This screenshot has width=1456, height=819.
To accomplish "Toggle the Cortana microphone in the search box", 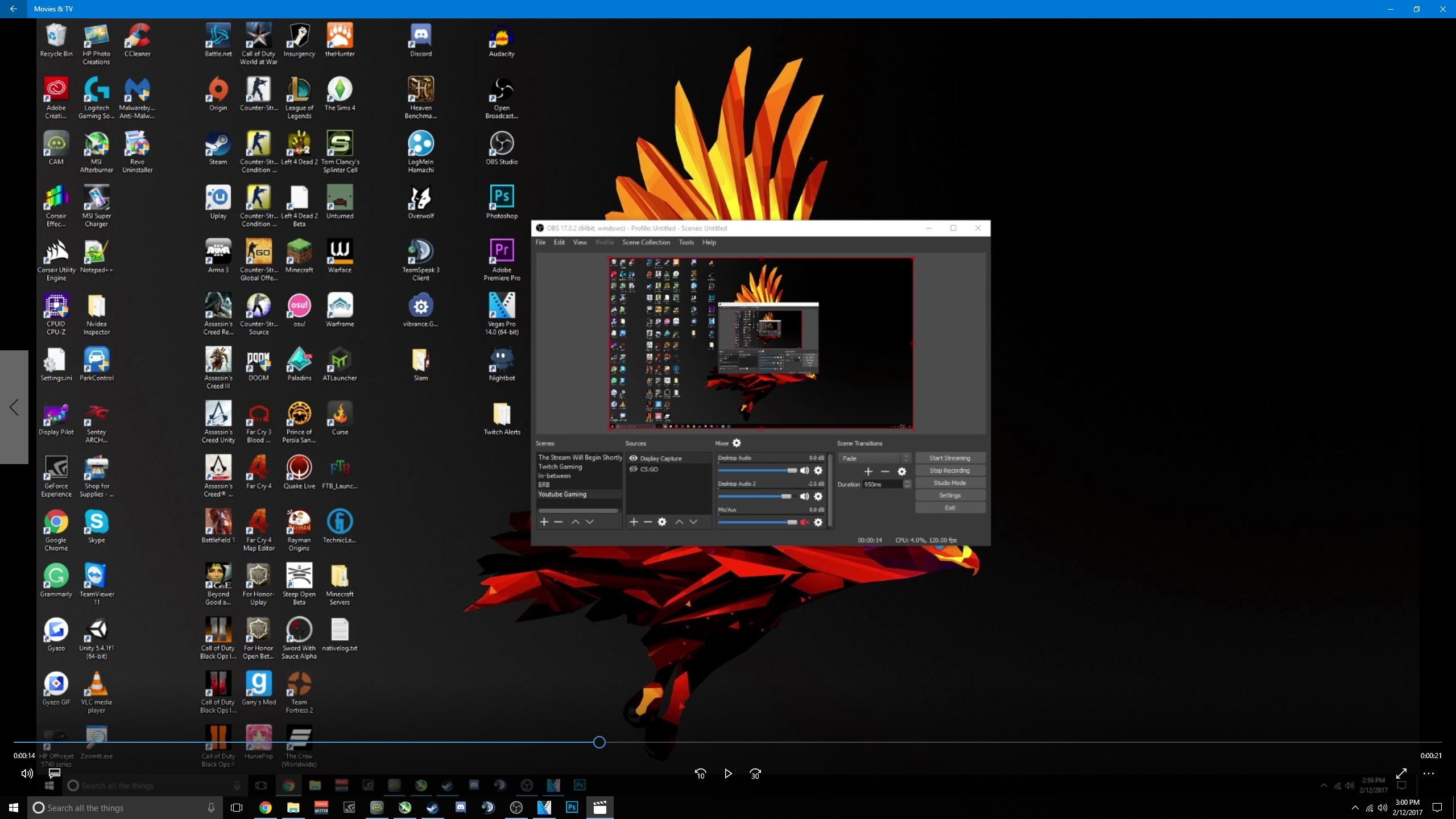I will coord(211,808).
